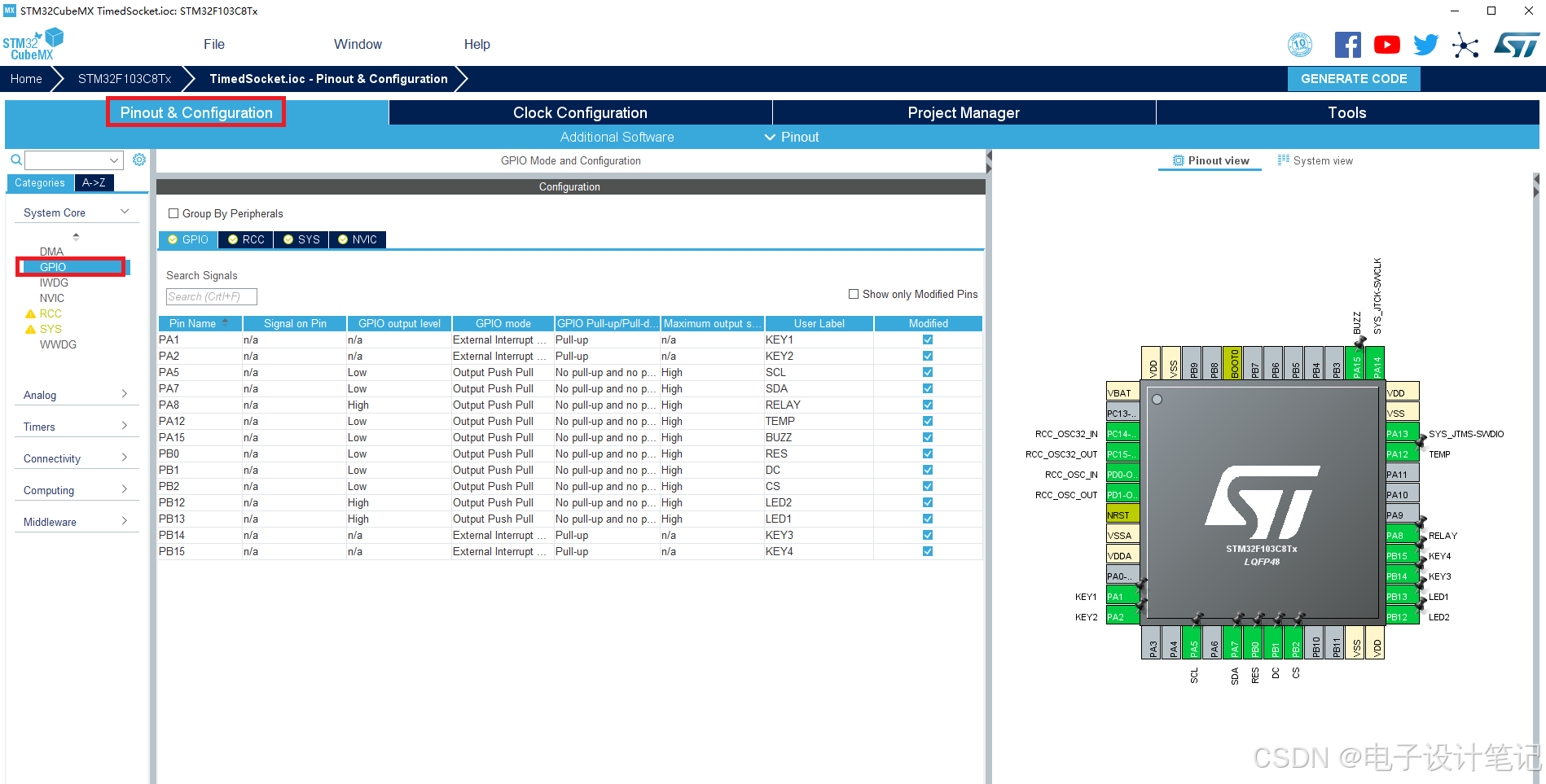
Task: Select the A->Z sorting tab
Action: click(94, 182)
